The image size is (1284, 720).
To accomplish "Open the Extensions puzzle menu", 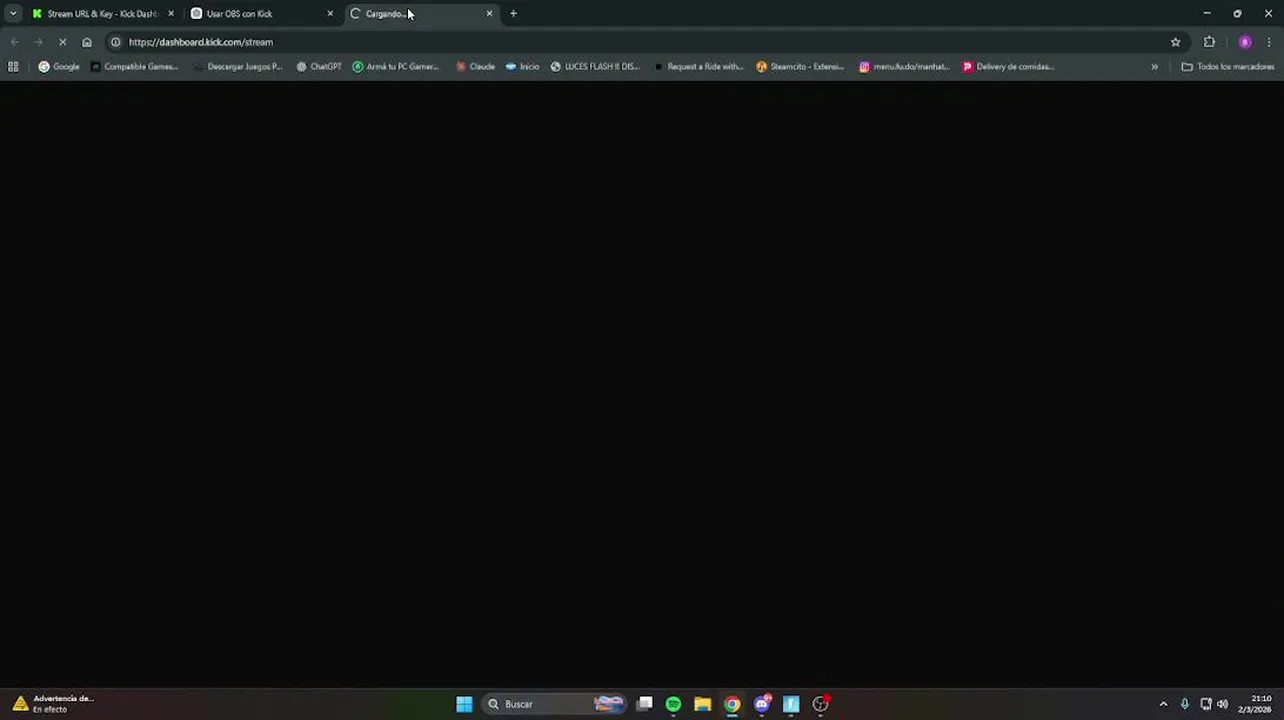I will click(x=1209, y=42).
